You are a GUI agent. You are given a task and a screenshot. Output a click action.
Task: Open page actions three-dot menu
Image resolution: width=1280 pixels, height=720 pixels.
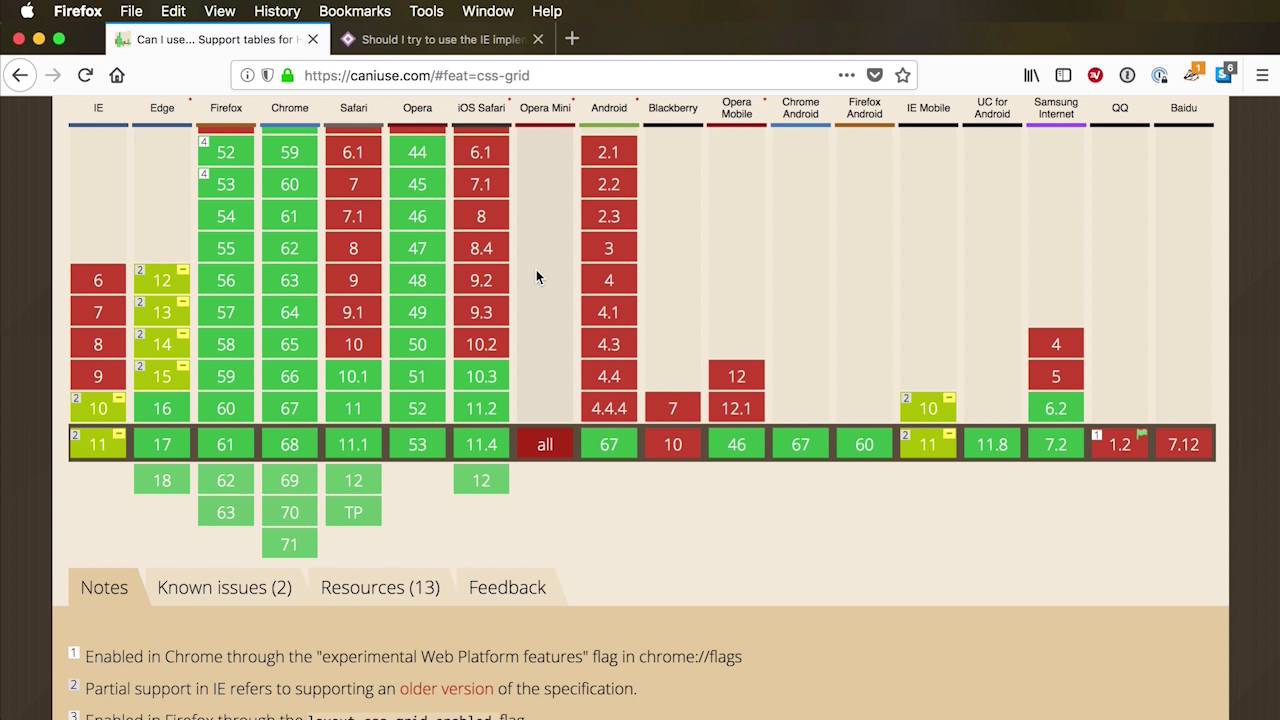(x=846, y=75)
